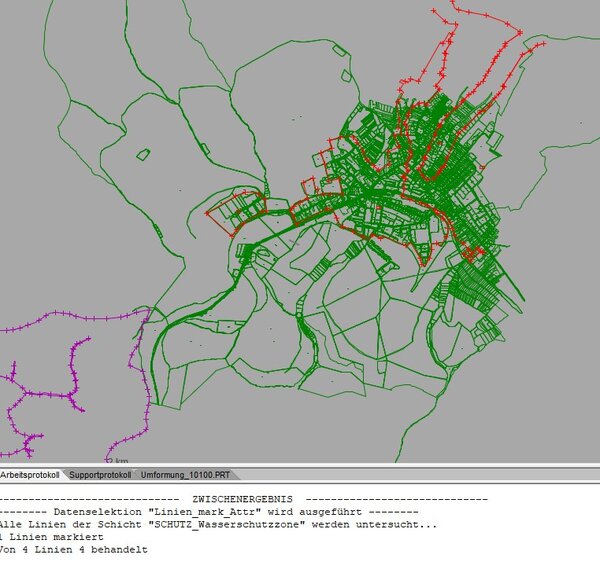Viewport: 600px width, 562px height.
Task: Click the empty gray map area top left
Action: (x=30, y=30)
